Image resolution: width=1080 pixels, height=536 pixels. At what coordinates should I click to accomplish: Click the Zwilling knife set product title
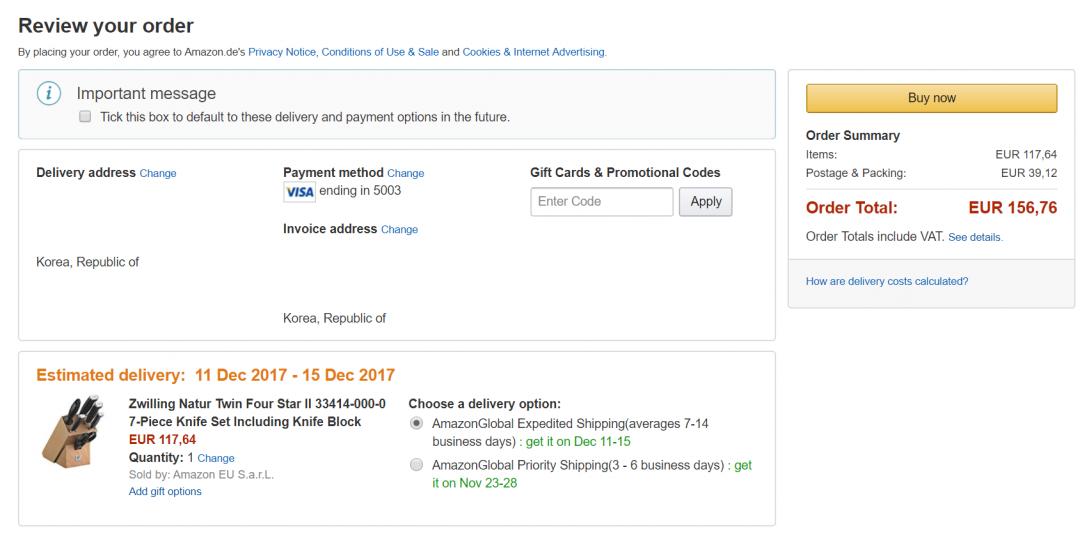257,412
